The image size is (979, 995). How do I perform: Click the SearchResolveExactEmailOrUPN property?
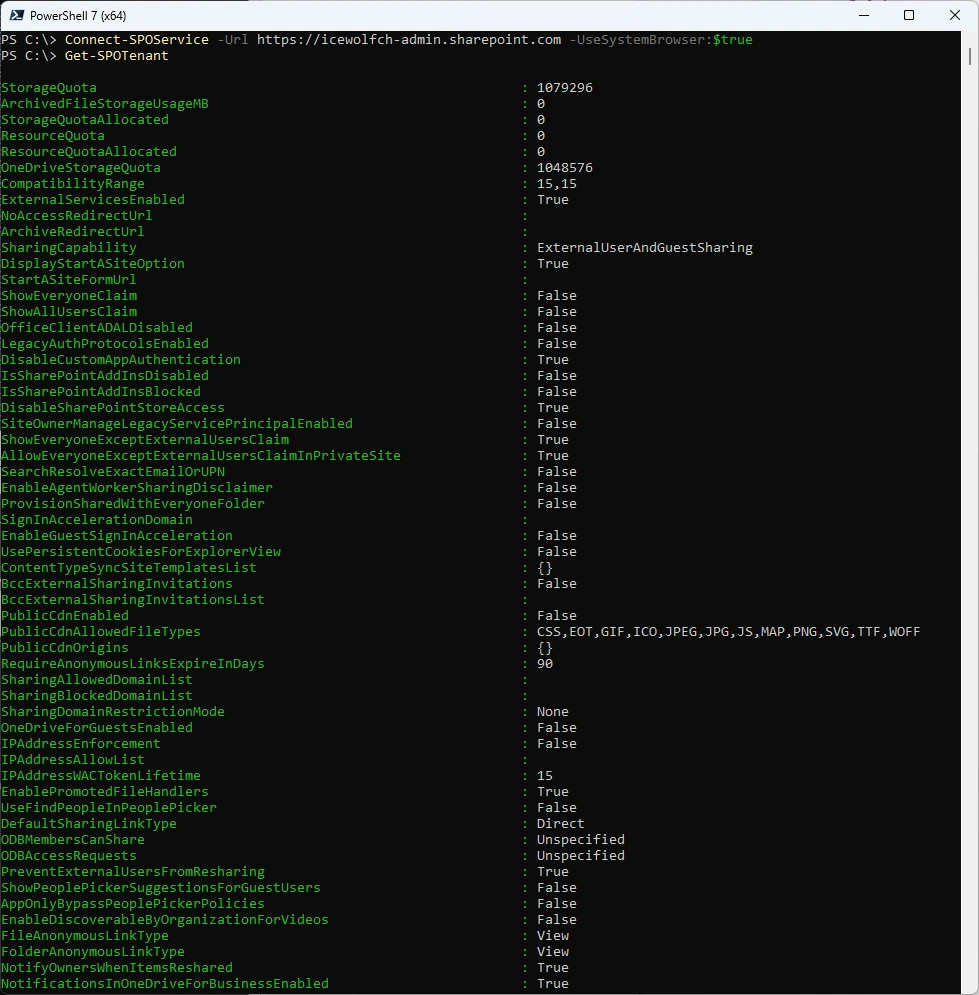(113, 471)
